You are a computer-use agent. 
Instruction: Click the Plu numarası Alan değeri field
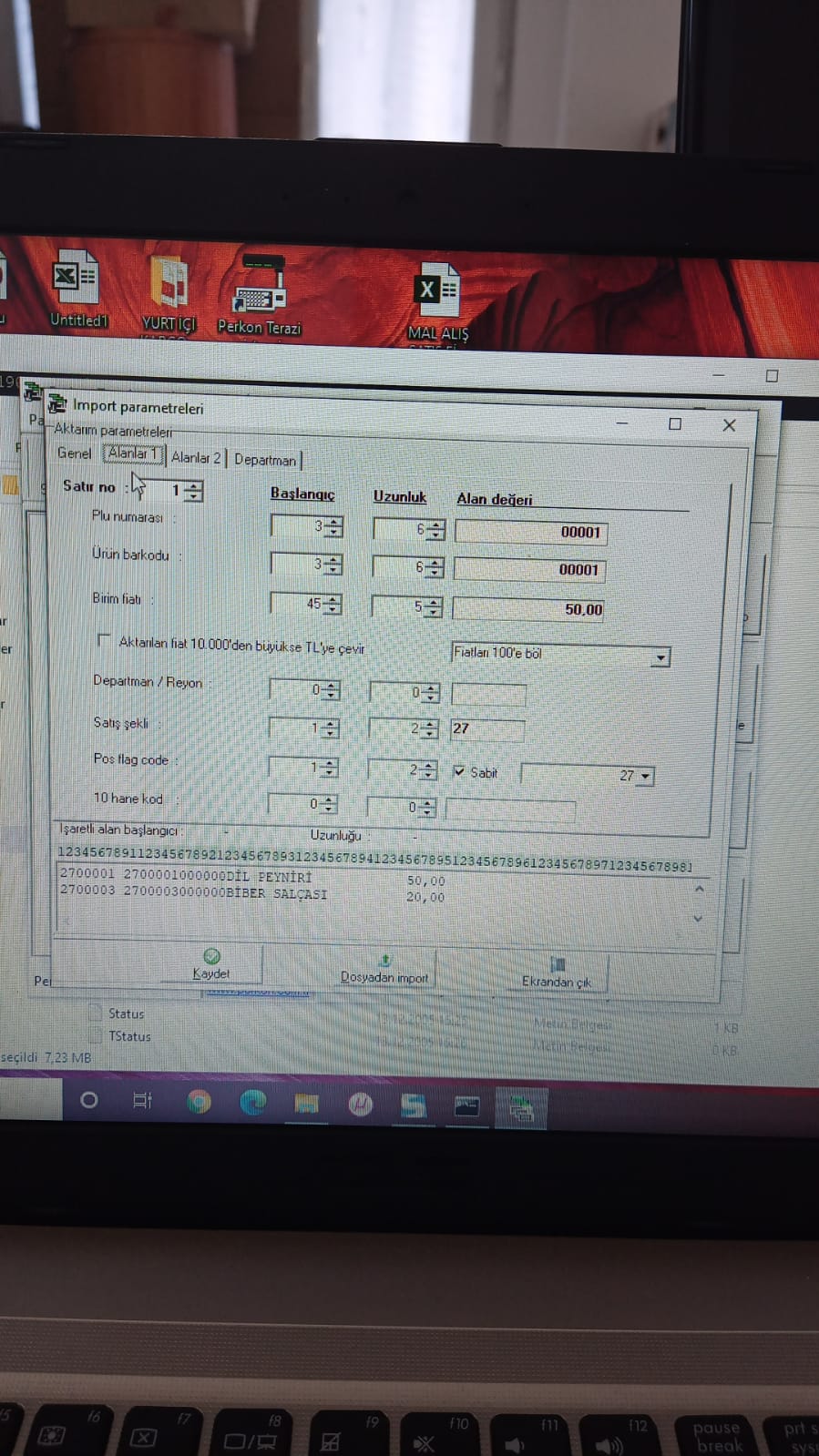pos(531,533)
